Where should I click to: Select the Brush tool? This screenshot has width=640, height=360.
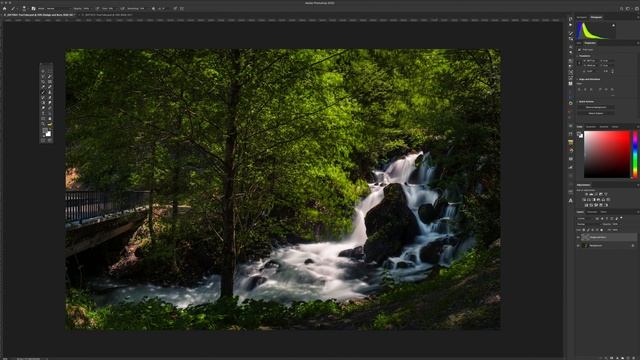pos(43,92)
